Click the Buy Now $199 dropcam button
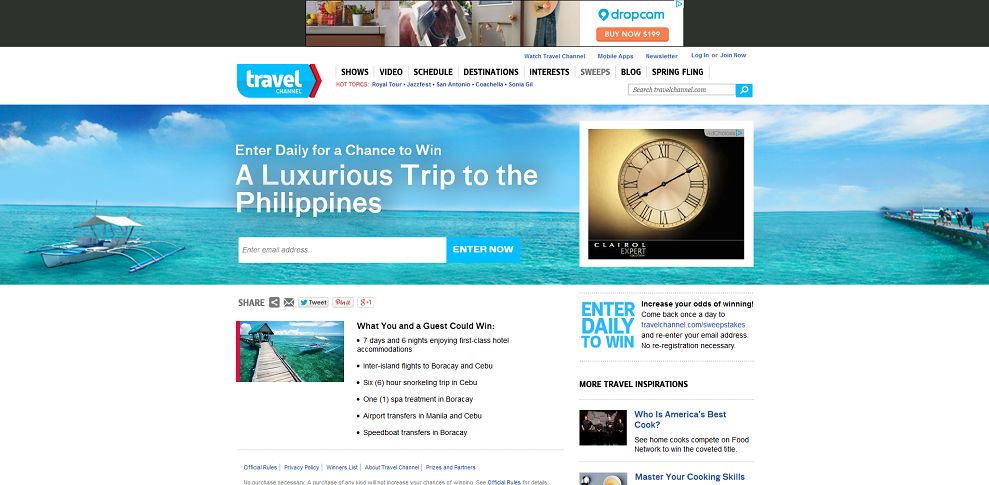The height and width of the screenshot is (485, 989). [x=632, y=34]
